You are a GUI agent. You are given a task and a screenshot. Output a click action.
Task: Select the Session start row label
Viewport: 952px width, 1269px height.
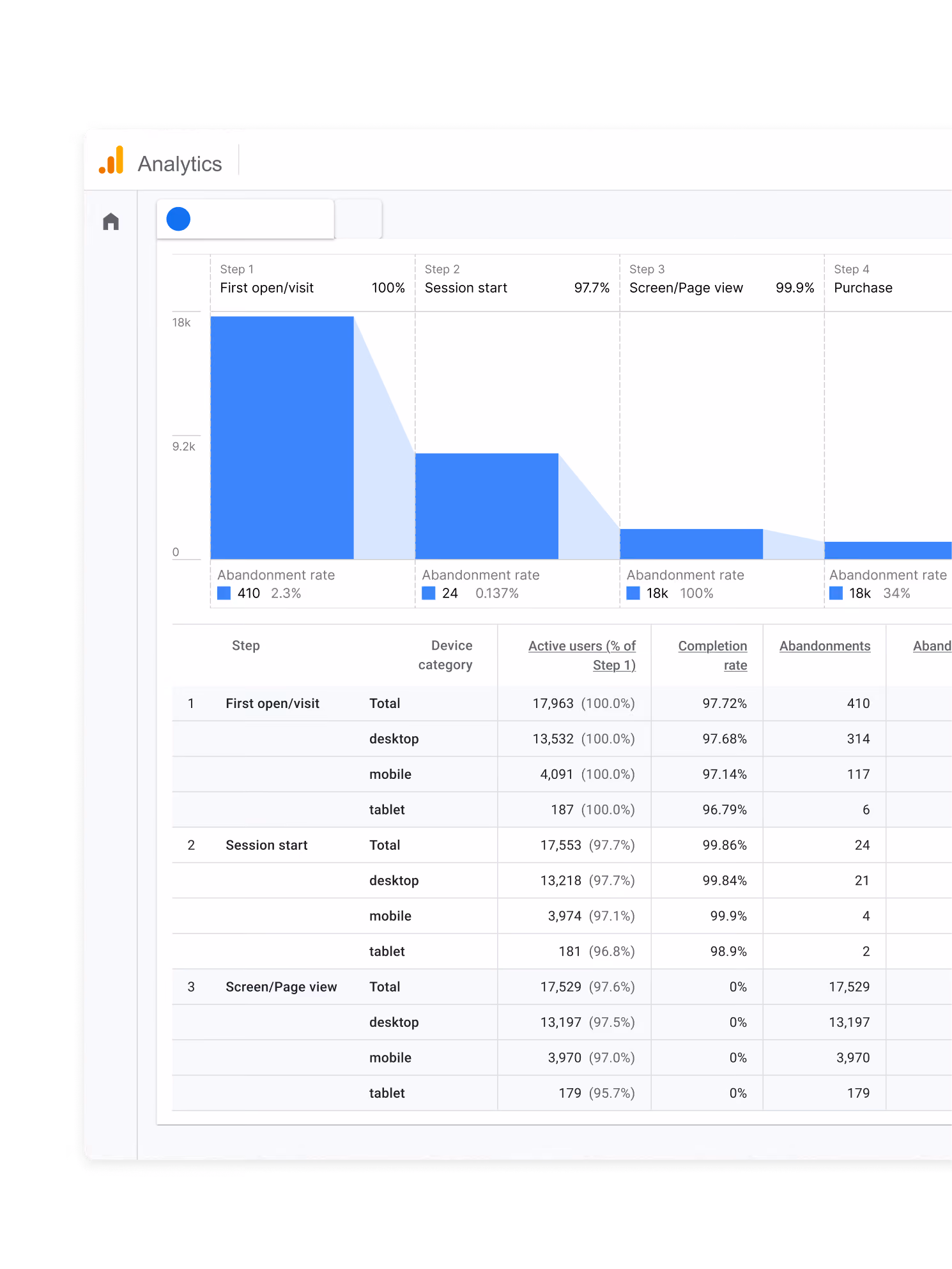click(x=266, y=845)
